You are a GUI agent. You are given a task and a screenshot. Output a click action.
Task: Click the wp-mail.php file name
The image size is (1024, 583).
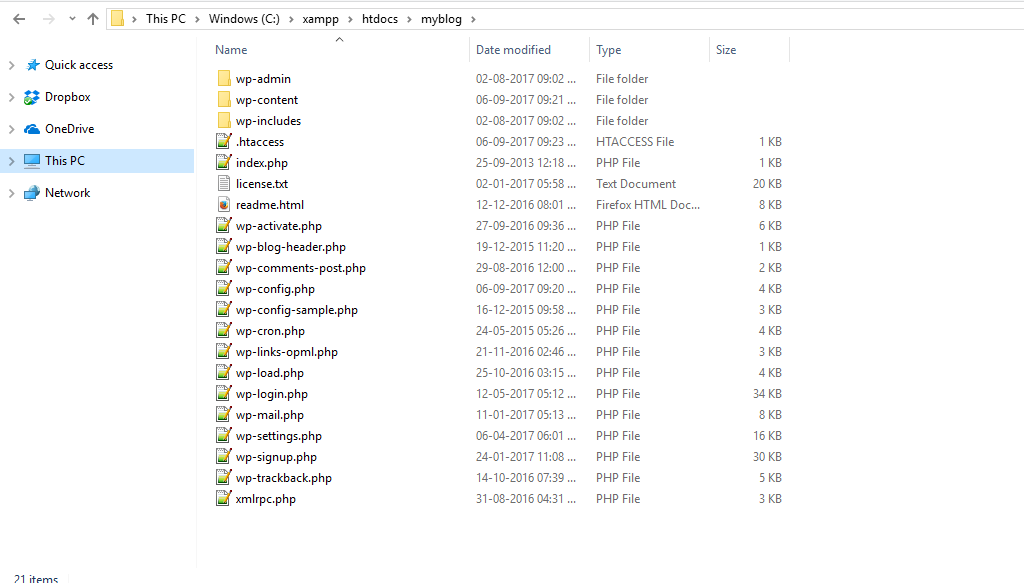(x=270, y=415)
